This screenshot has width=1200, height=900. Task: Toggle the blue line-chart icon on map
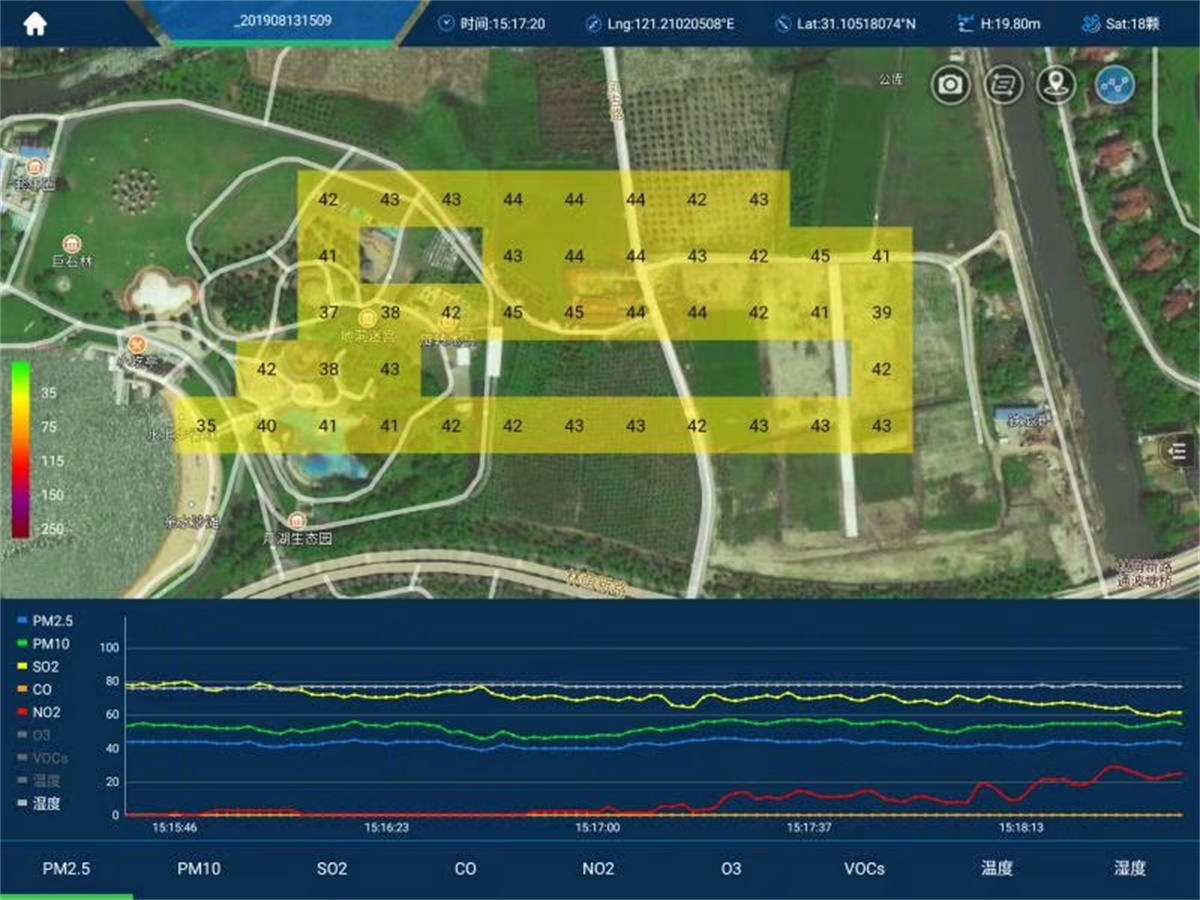(1113, 85)
